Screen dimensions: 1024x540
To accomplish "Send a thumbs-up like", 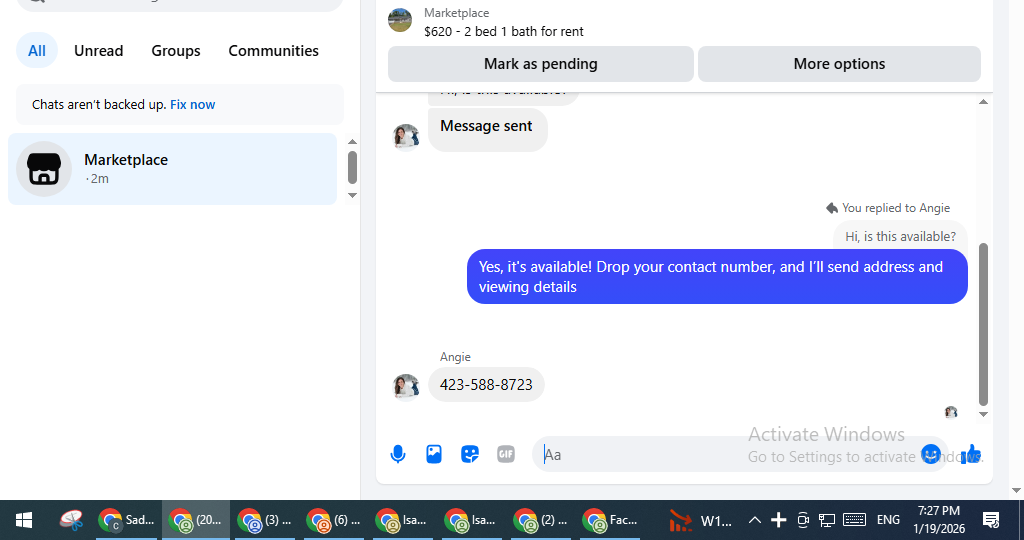I will coord(971,454).
